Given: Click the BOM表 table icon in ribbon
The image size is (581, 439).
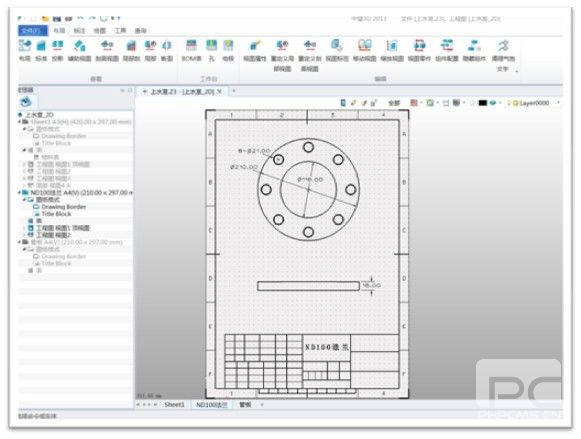Looking at the screenshot, I should pyautogui.click(x=191, y=50).
